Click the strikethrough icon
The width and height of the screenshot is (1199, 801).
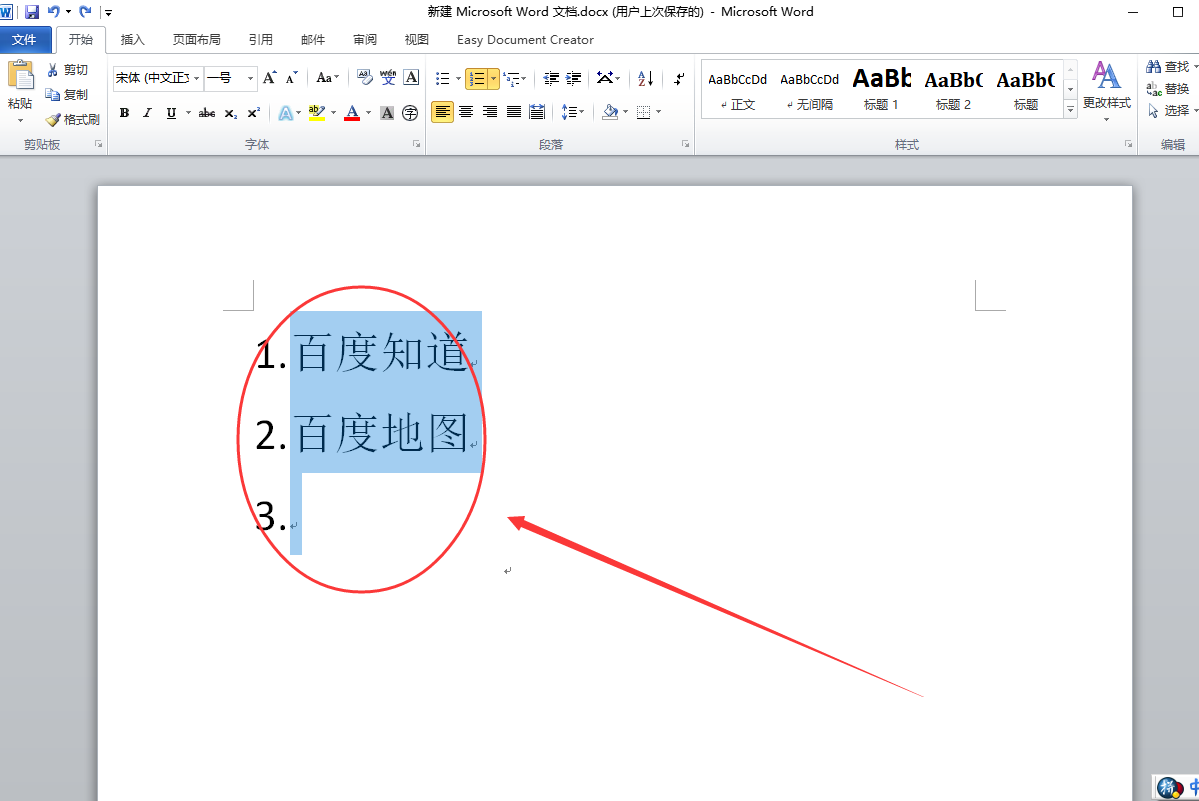206,112
